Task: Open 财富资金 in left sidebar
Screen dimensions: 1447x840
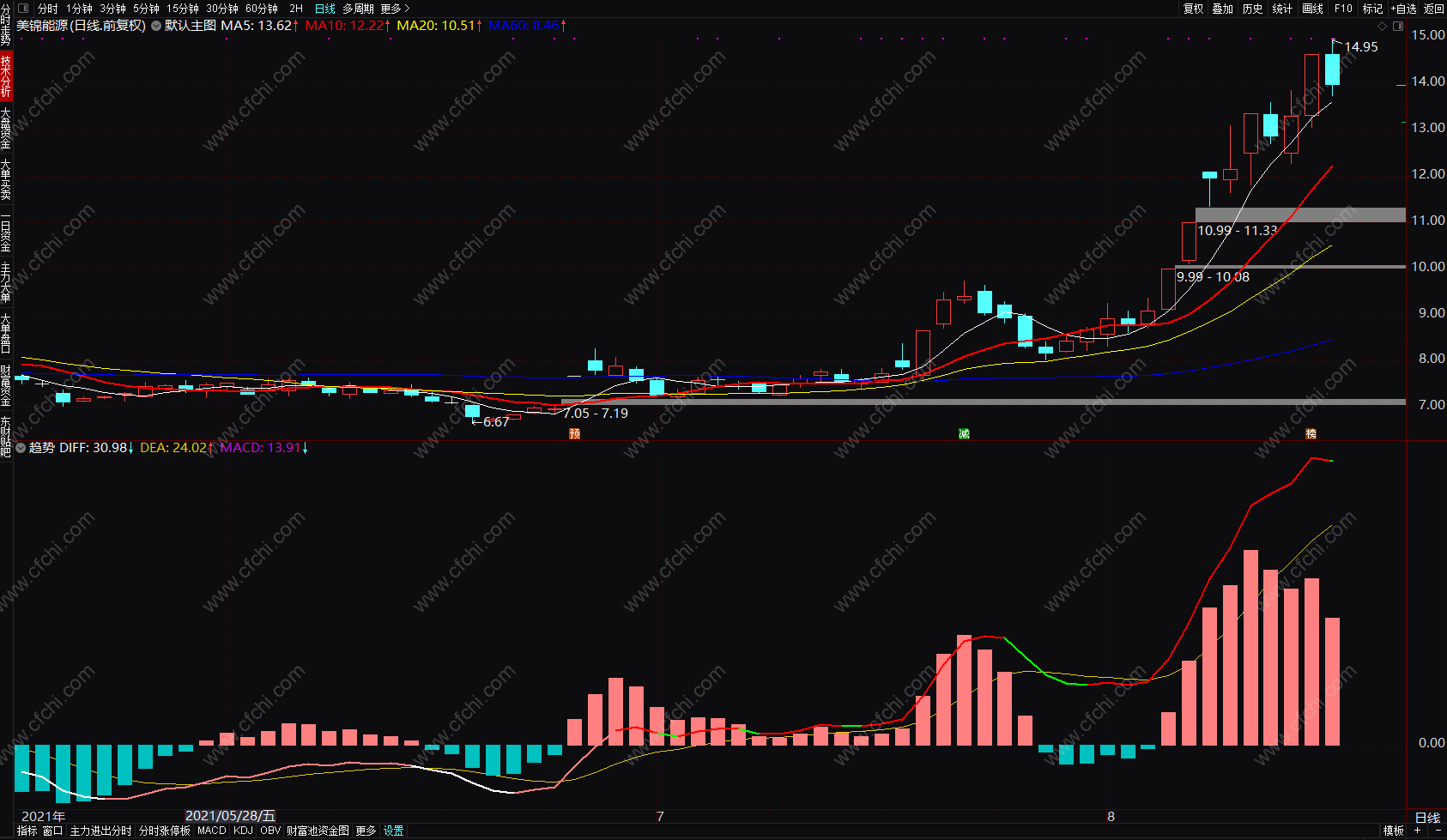Action: (x=6, y=385)
